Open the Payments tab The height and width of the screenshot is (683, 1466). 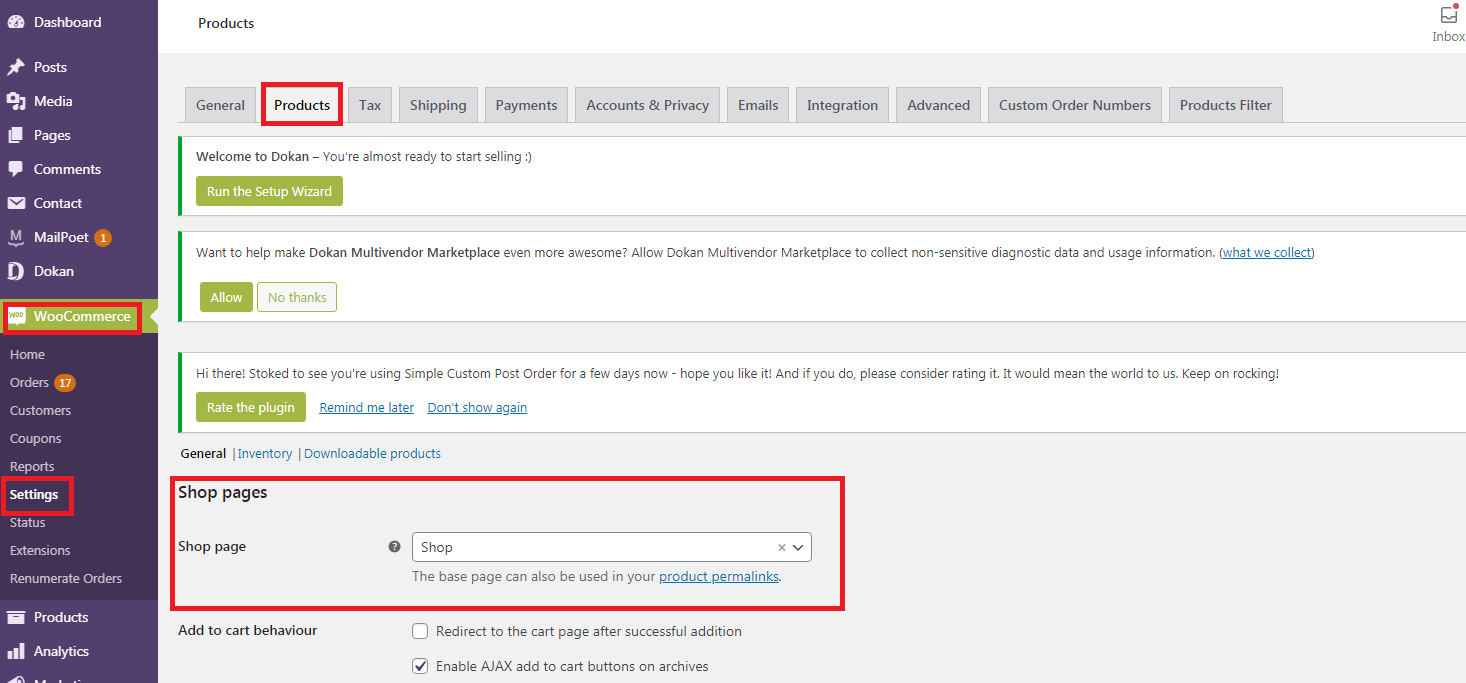[x=526, y=105]
